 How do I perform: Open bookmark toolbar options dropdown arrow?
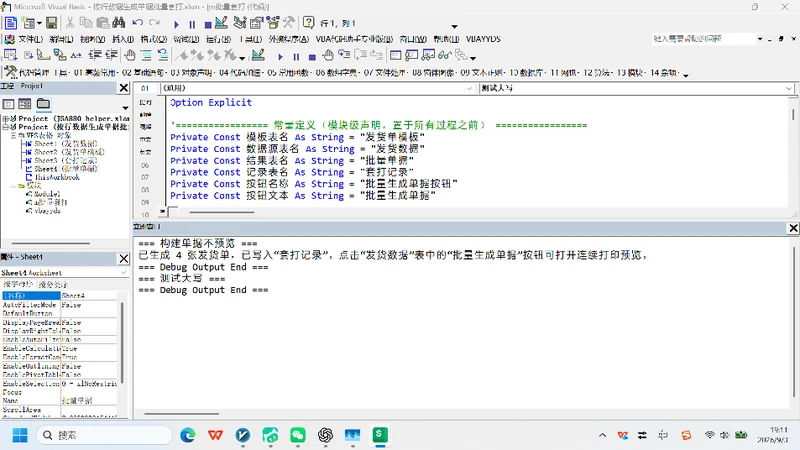coord(242,58)
